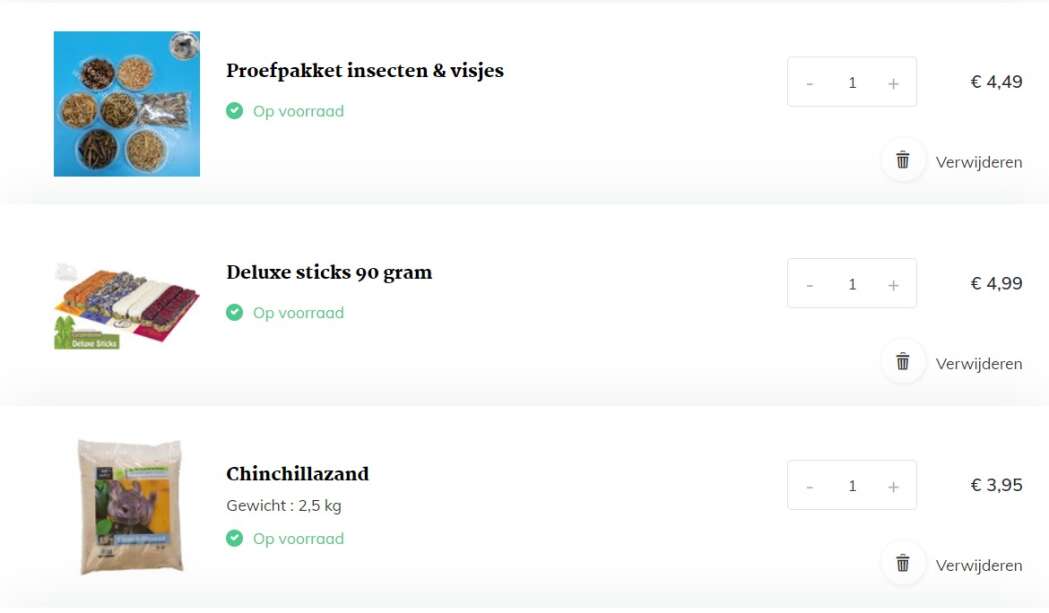
Task: Decrease quantity of Proefpakket insecten & visjes
Action: (809, 83)
